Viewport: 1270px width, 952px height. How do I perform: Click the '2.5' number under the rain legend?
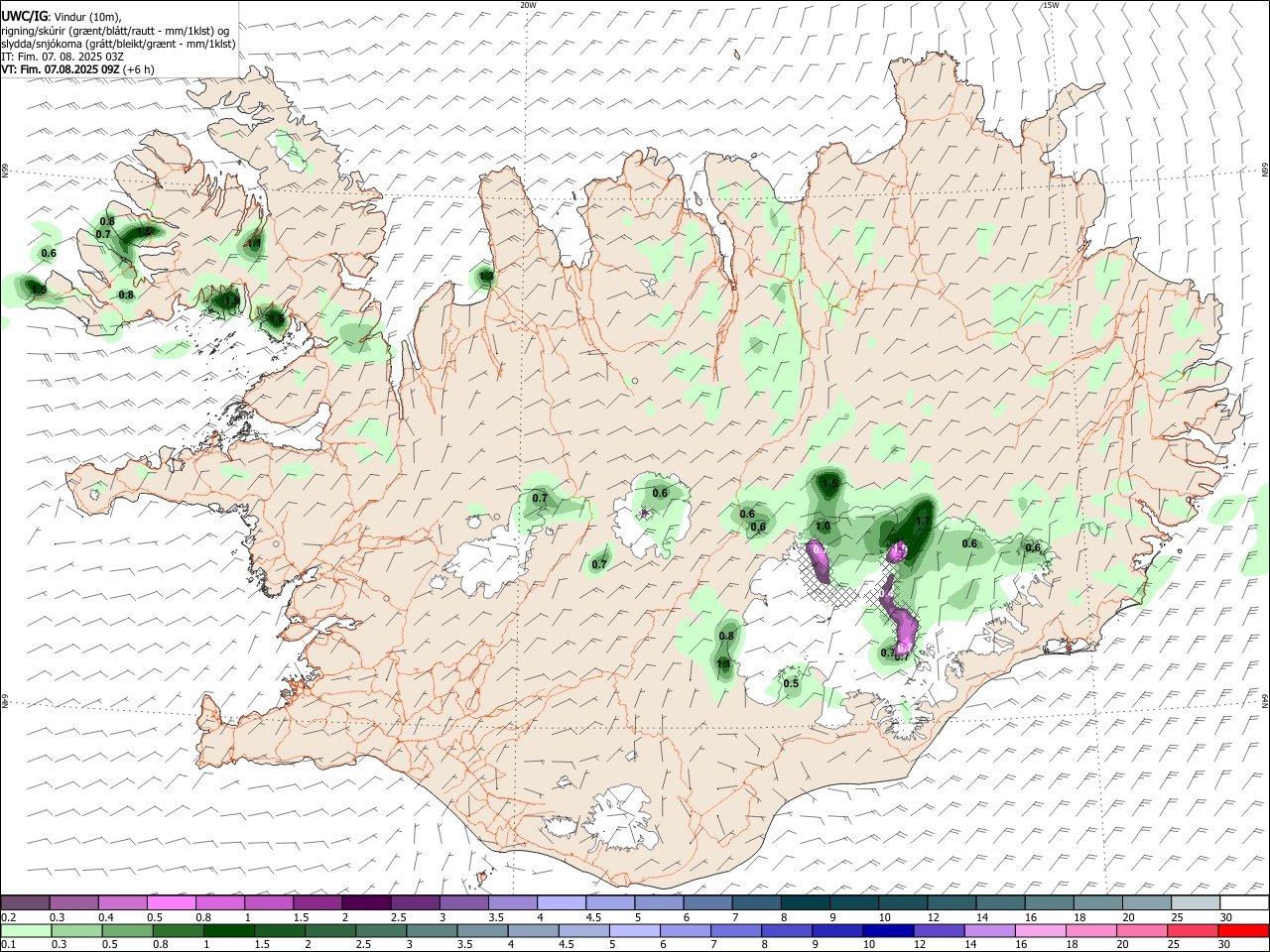pyautogui.click(x=362, y=945)
